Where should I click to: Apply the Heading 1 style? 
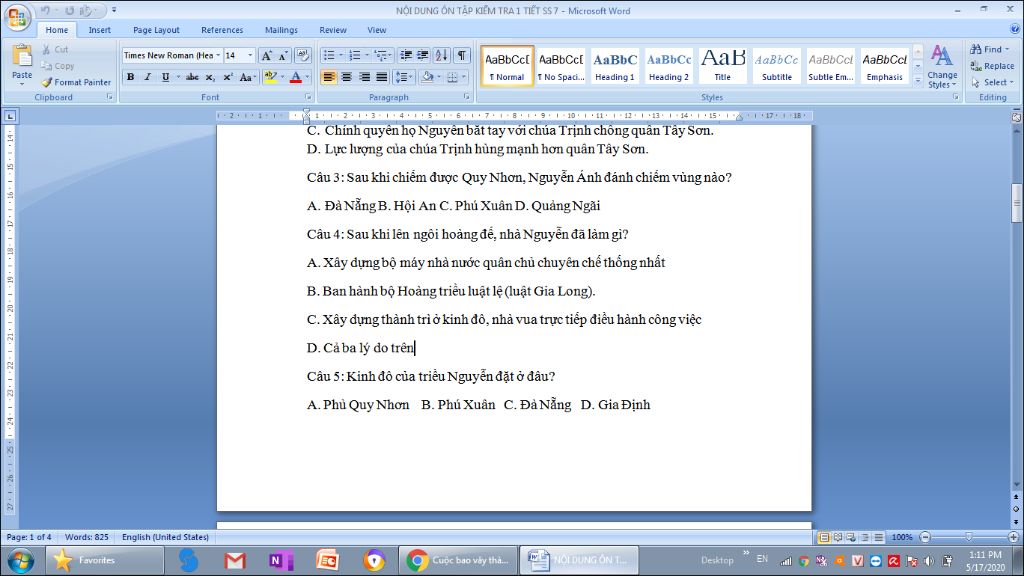615,65
